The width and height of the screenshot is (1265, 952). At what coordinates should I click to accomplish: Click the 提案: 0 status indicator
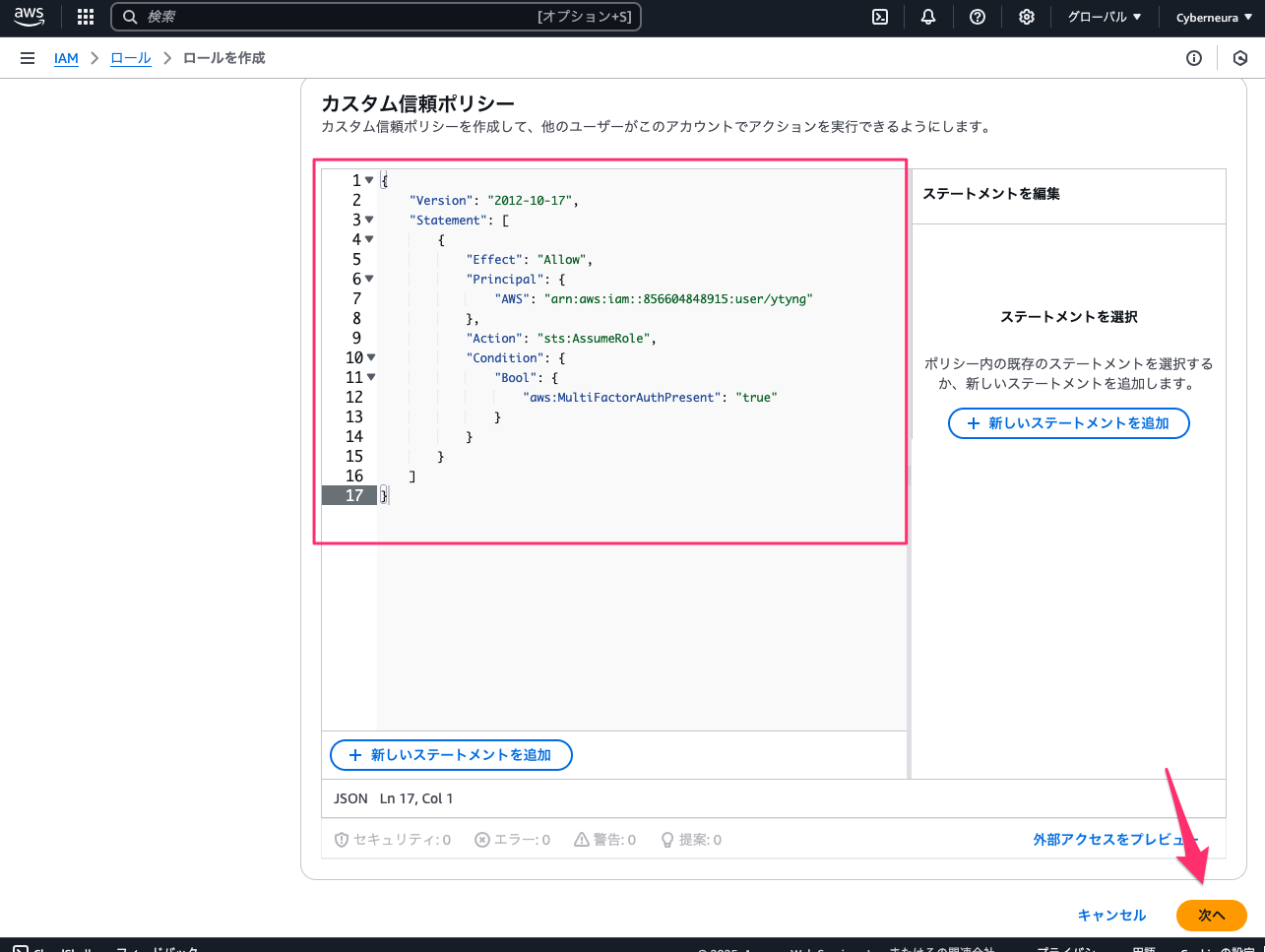tap(690, 840)
